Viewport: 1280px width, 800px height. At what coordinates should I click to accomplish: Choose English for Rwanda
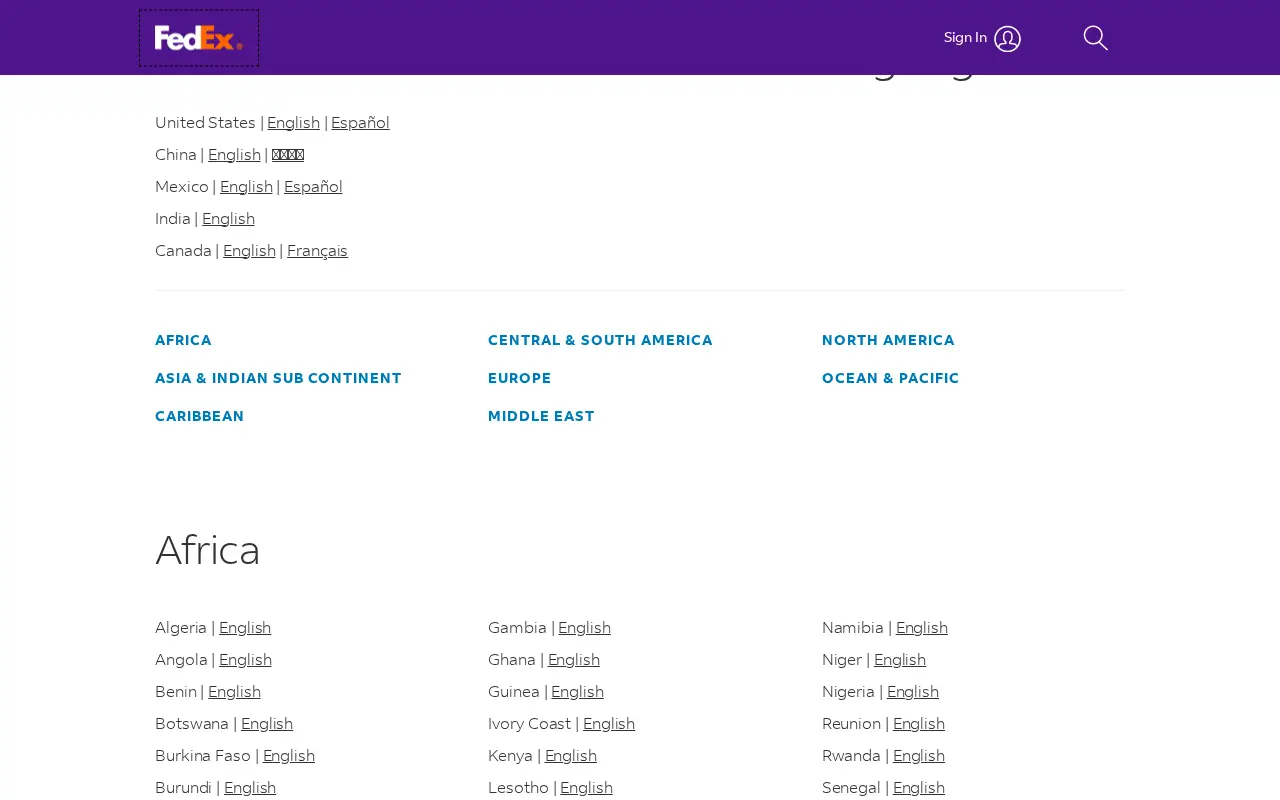tap(919, 756)
